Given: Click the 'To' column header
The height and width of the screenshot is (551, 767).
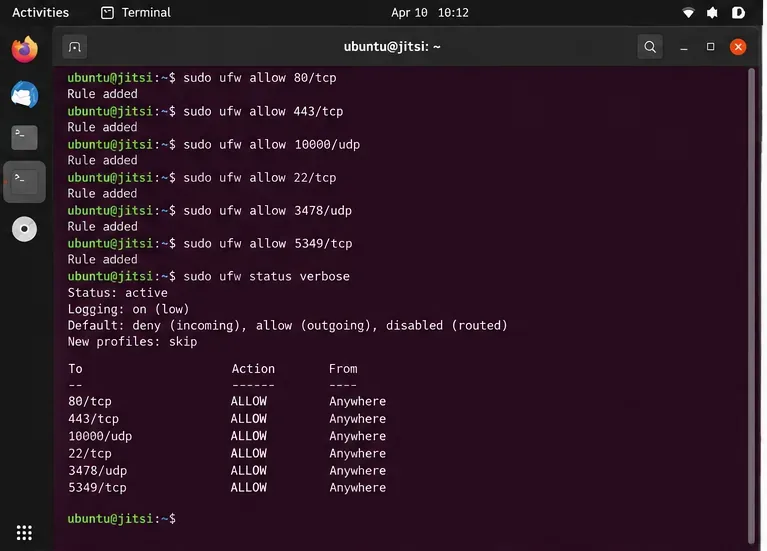Looking at the screenshot, I should tap(75, 368).
